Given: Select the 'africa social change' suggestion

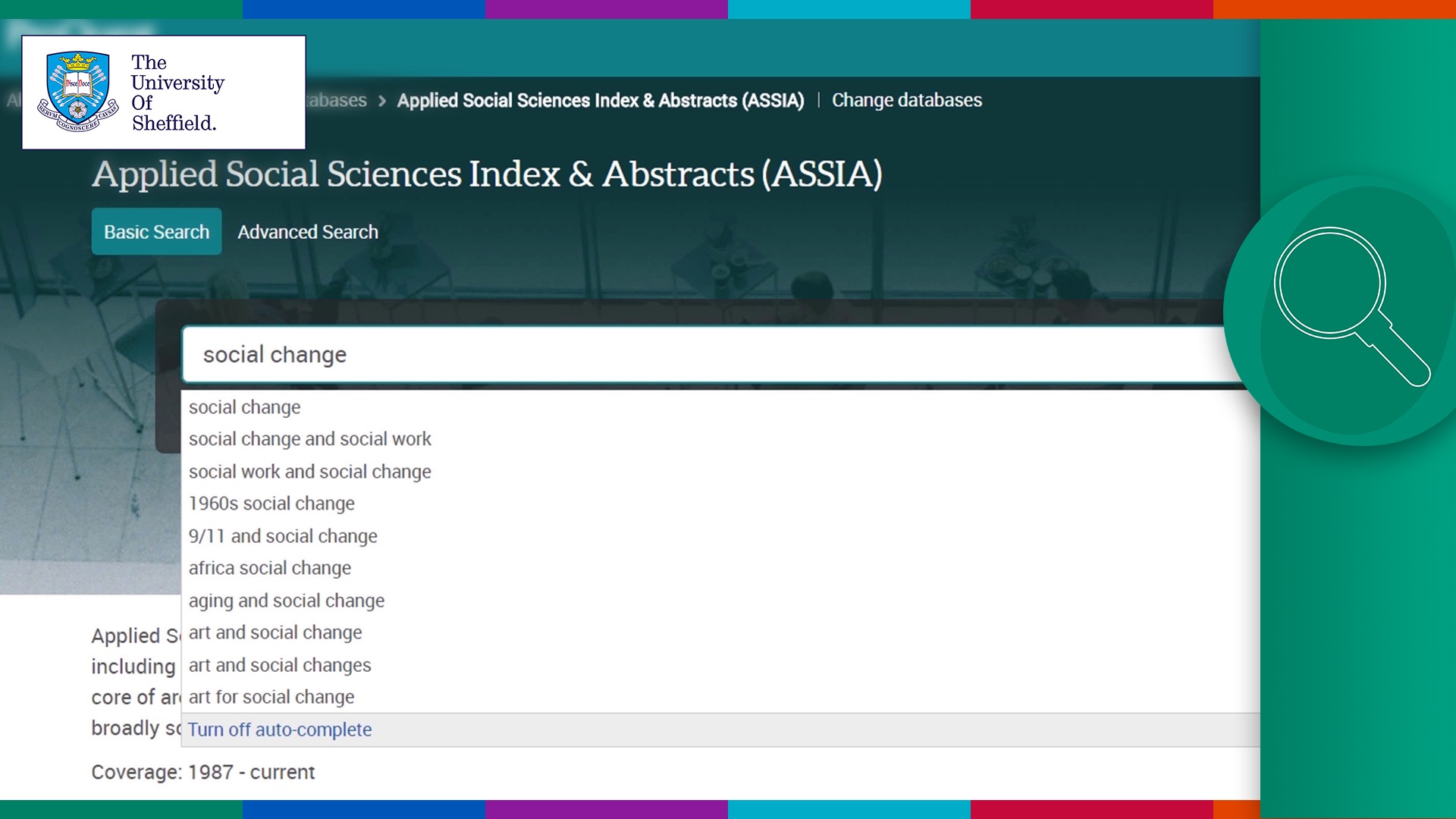Looking at the screenshot, I should tap(269, 568).
